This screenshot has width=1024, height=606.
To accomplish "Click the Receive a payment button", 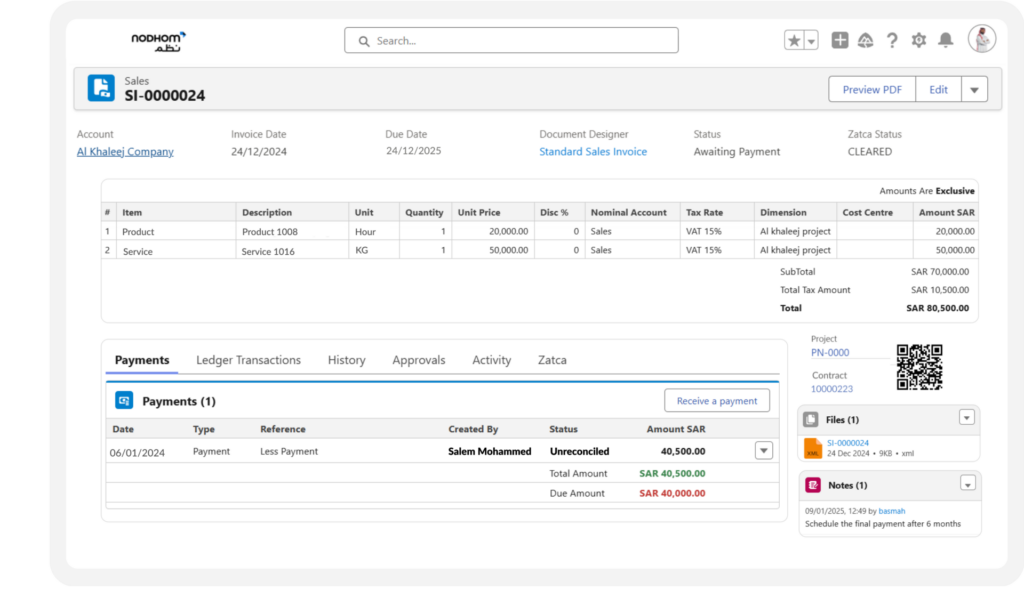I will (x=717, y=401).
